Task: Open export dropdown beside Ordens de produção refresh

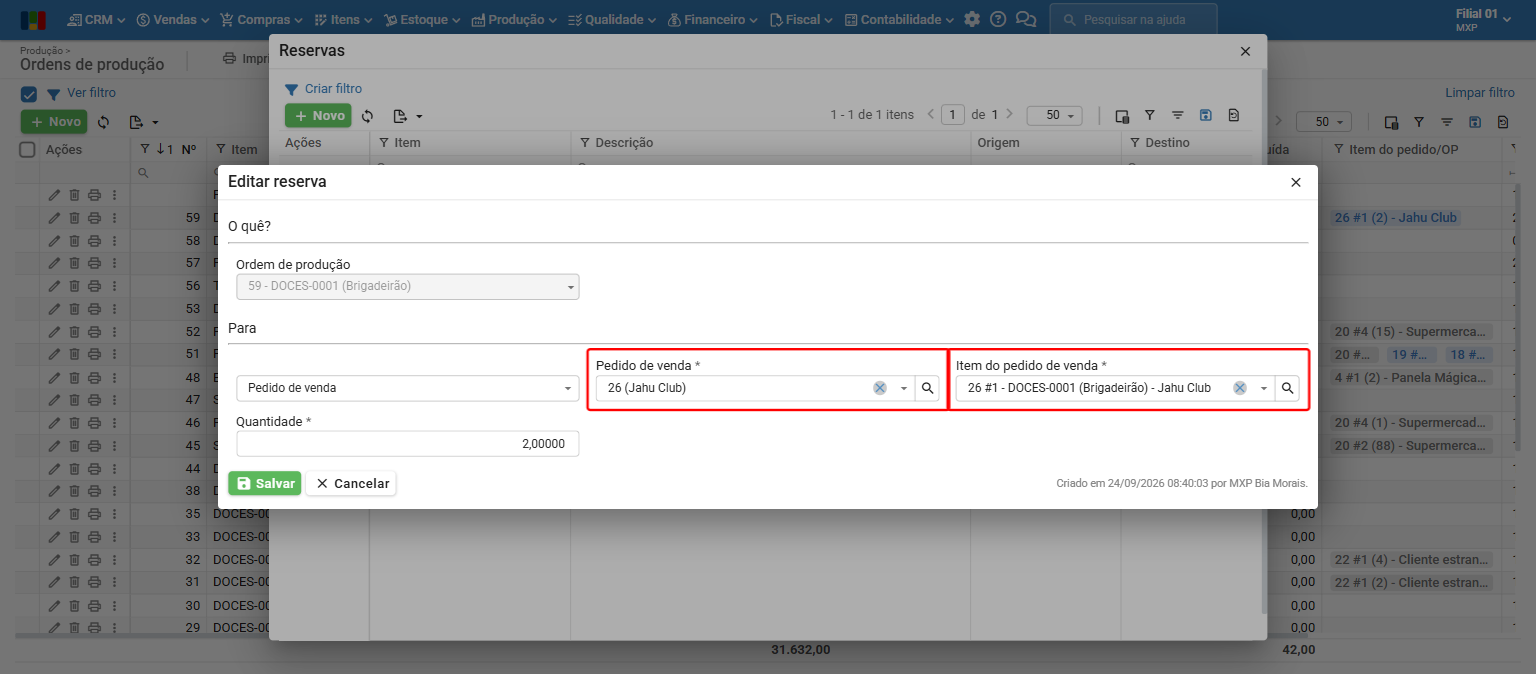Action: (x=144, y=122)
